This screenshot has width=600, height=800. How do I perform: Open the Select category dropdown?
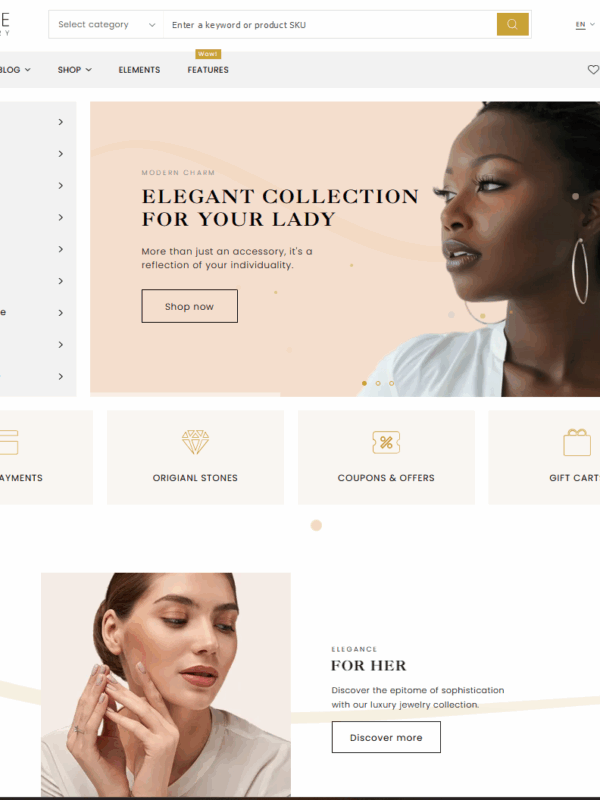click(106, 24)
